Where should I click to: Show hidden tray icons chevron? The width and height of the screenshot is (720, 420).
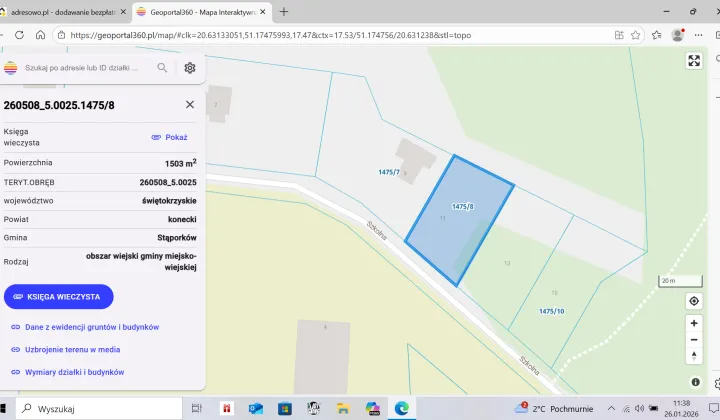(x=611, y=408)
